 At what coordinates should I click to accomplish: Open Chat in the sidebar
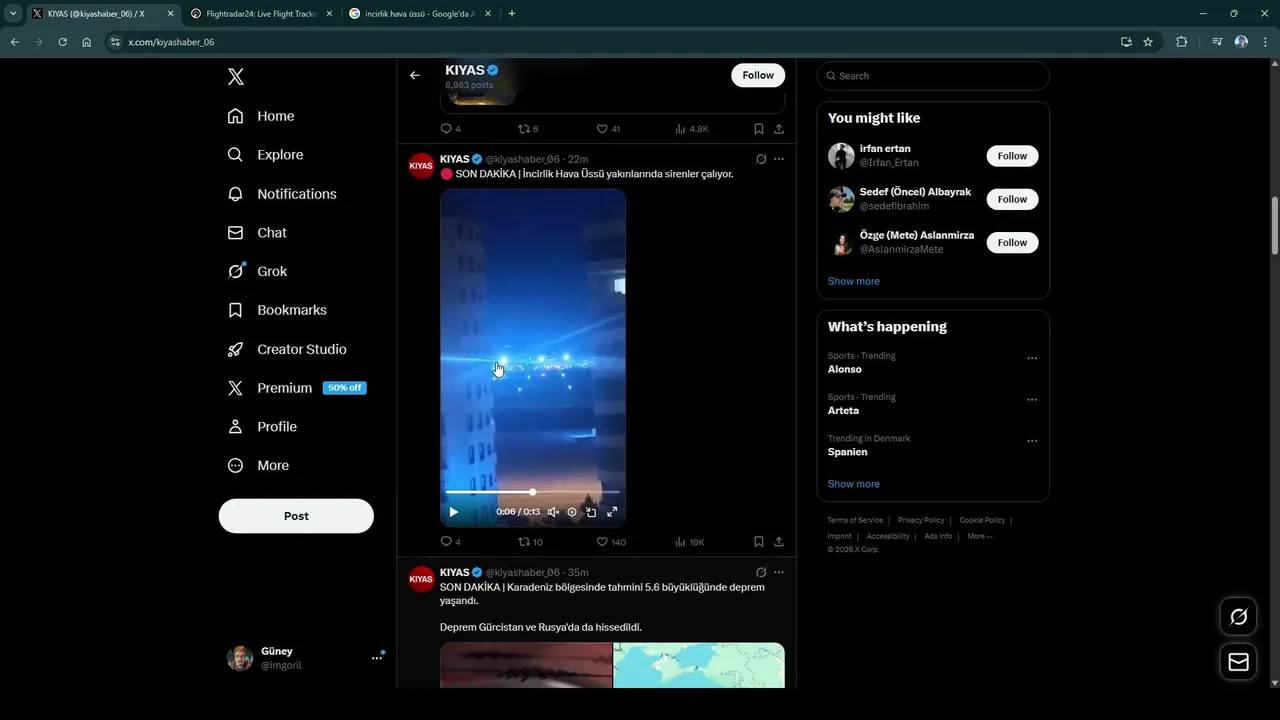pos(257,233)
